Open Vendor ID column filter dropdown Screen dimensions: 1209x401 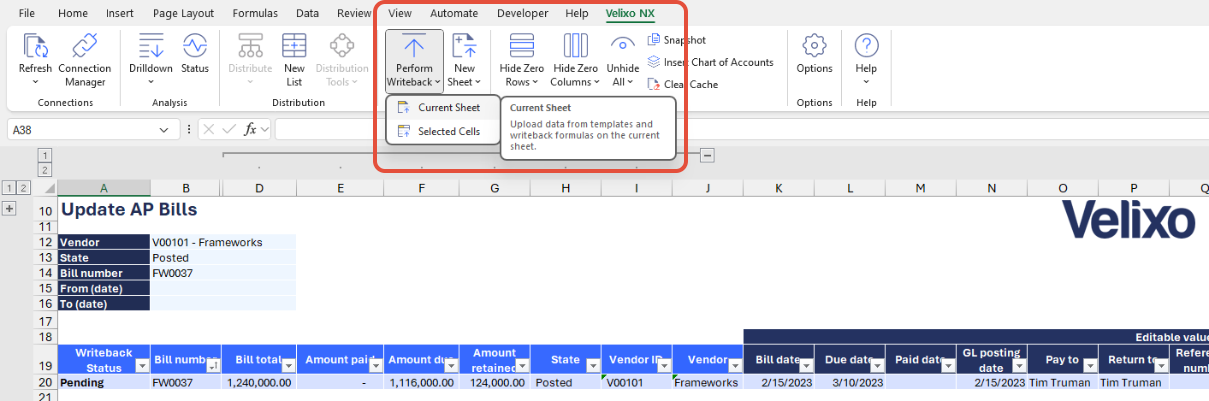click(x=664, y=366)
